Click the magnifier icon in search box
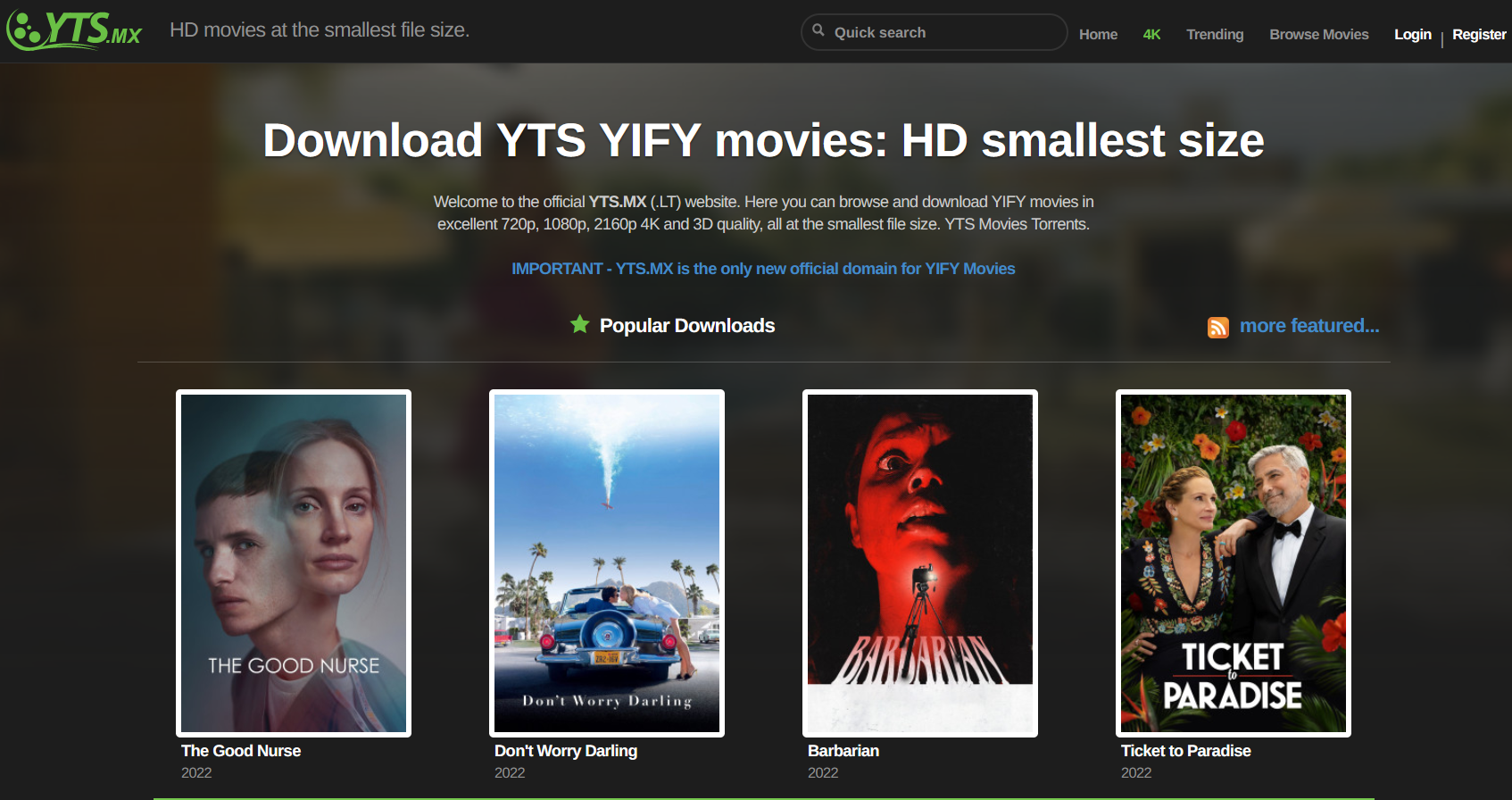 coord(818,30)
